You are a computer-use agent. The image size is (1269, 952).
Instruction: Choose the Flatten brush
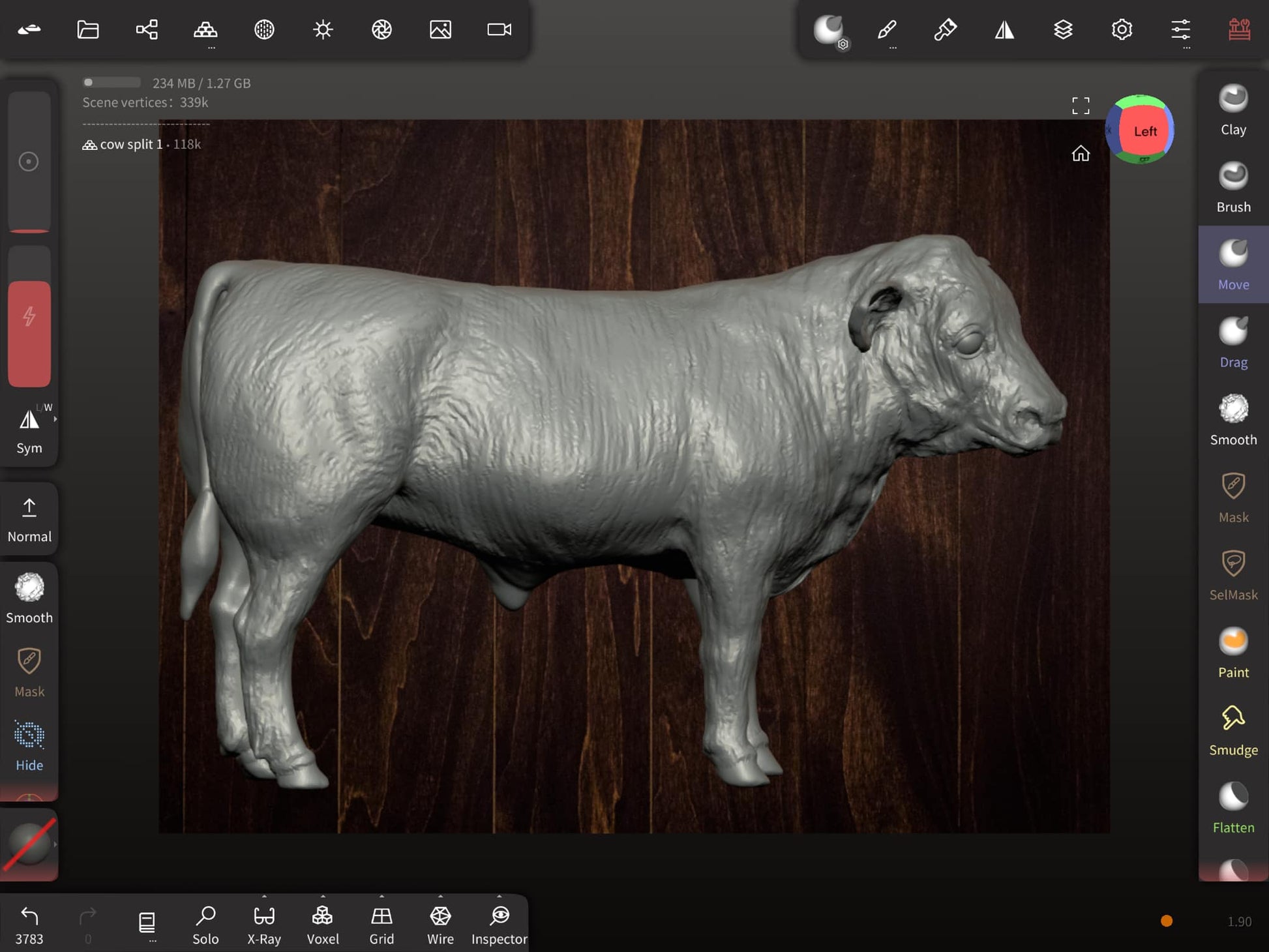point(1232,807)
